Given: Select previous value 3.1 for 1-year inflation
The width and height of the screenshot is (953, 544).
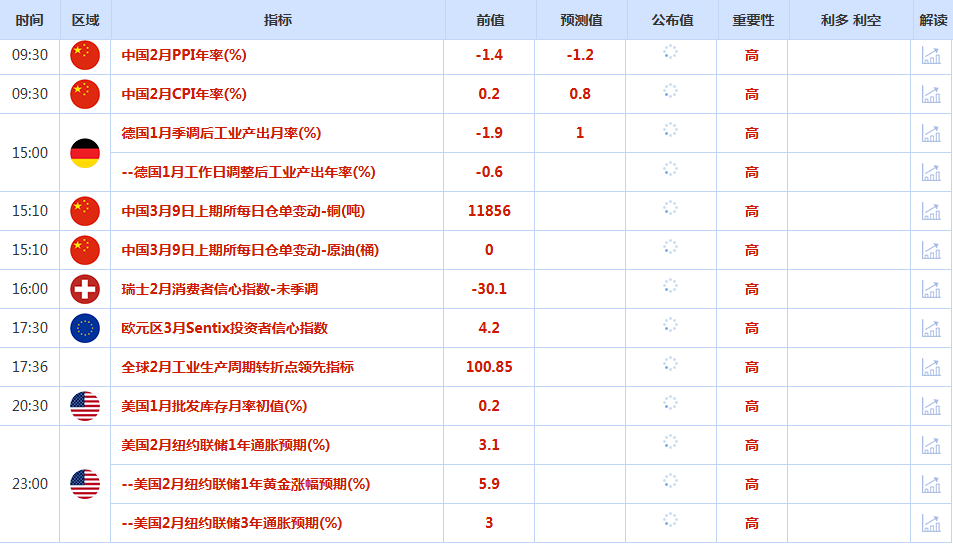Looking at the screenshot, I should (489, 445).
